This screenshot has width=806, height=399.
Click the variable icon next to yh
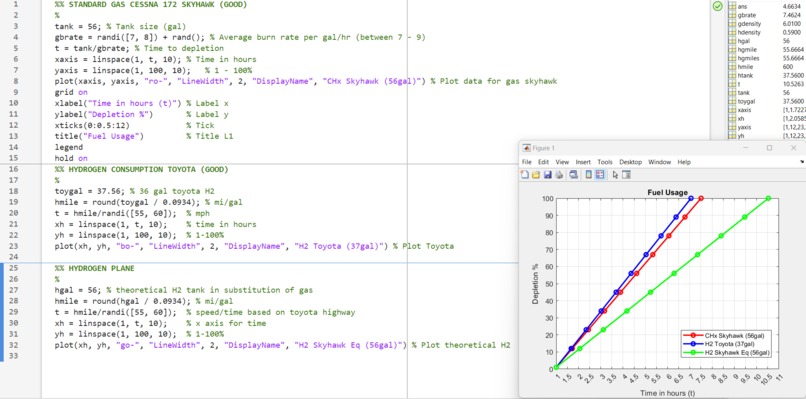(x=732, y=136)
